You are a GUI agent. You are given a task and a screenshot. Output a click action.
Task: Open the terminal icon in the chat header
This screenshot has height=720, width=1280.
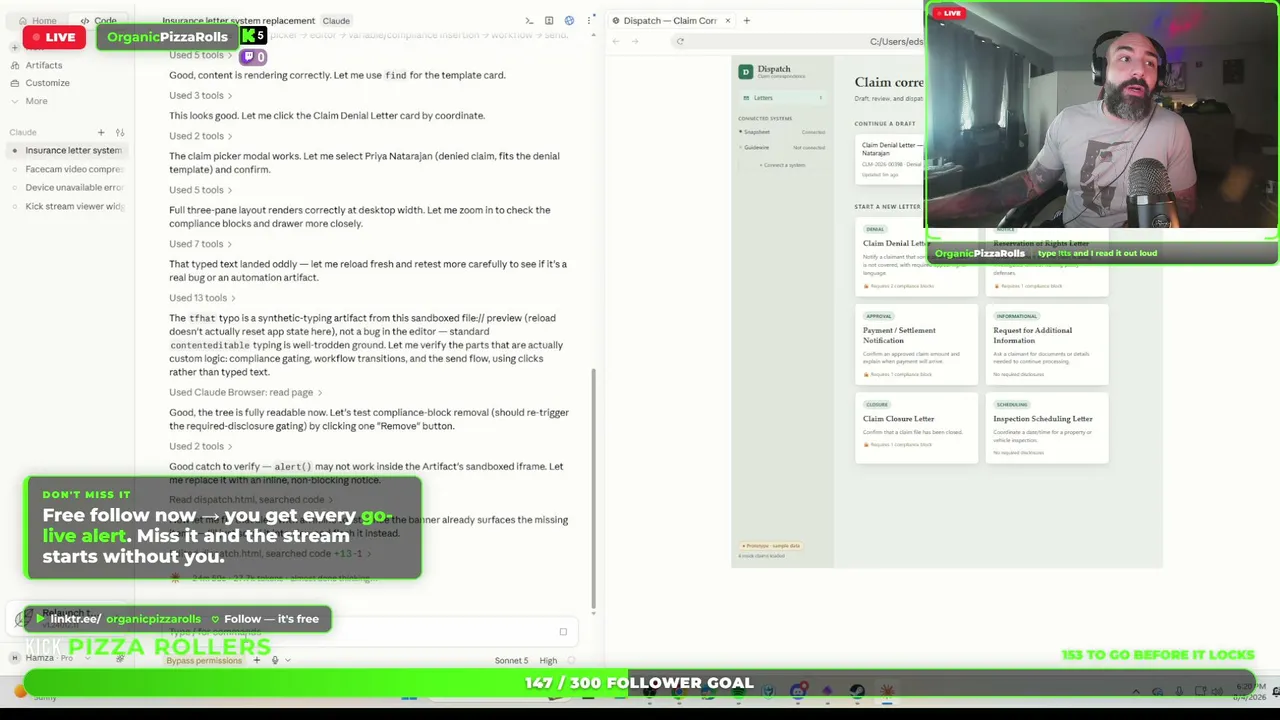(x=529, y=20)
